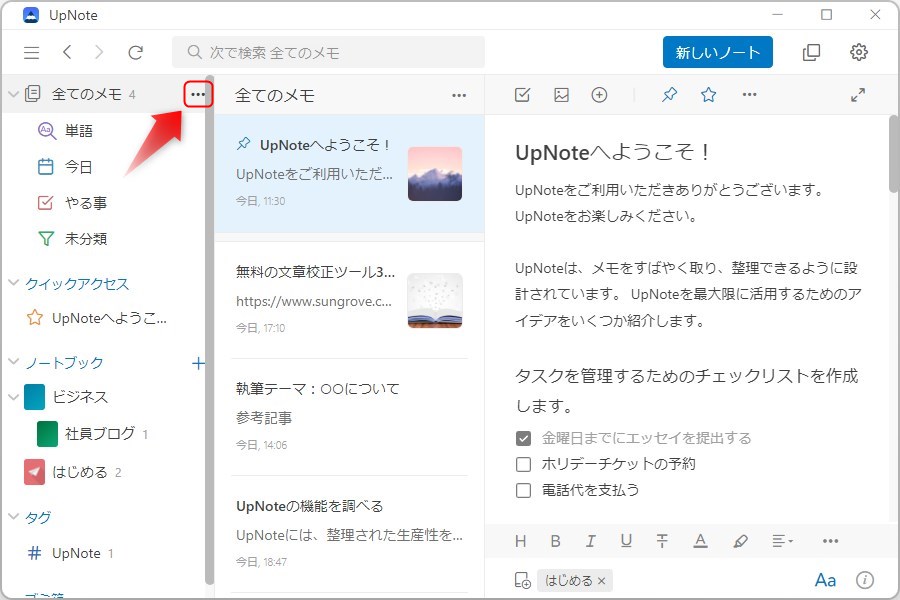Check ホリデーチケットの予約 checkbox
The height and width of the screenshot is (600, 900).
point(523,464)
